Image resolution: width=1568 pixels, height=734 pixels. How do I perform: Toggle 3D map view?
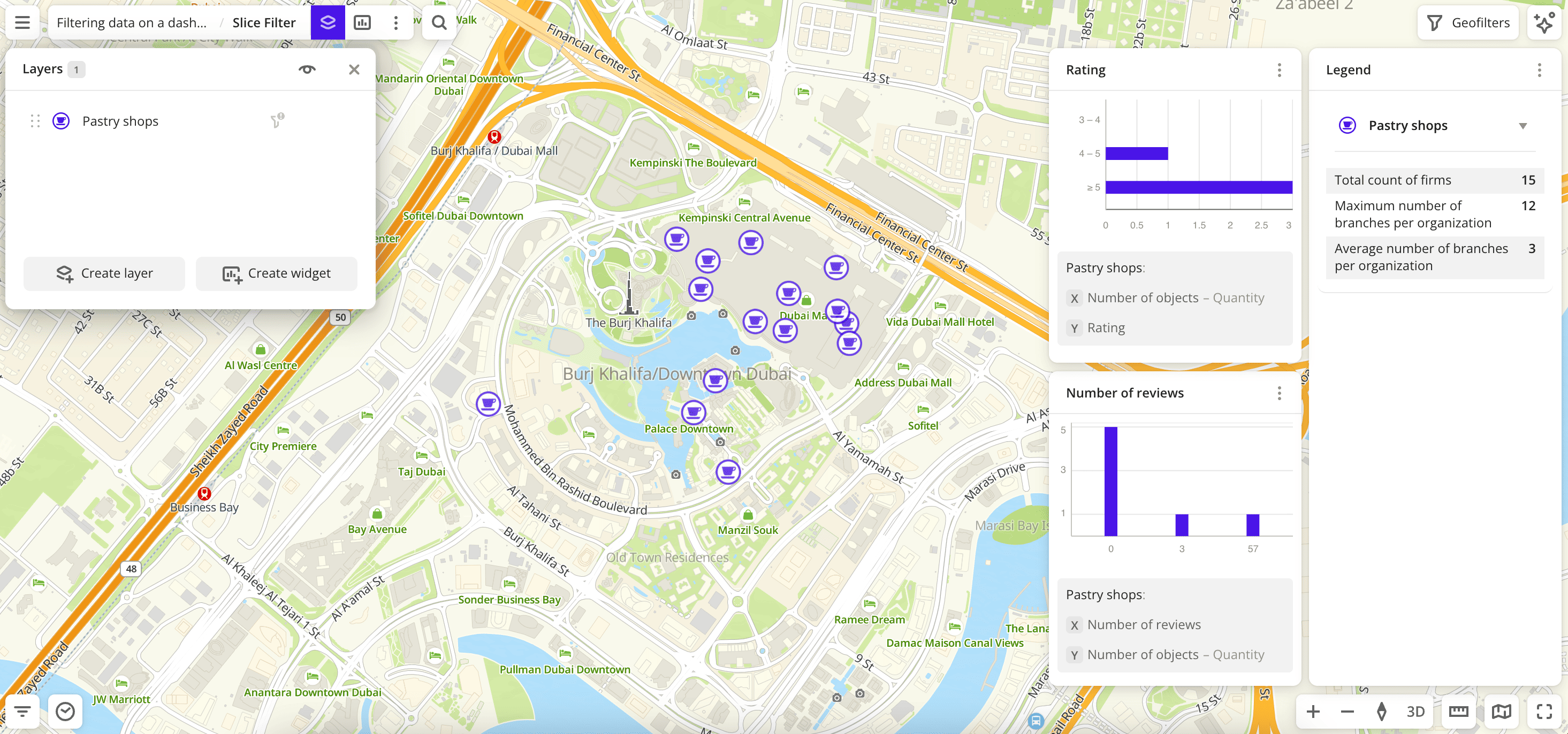coord(1415,712)
